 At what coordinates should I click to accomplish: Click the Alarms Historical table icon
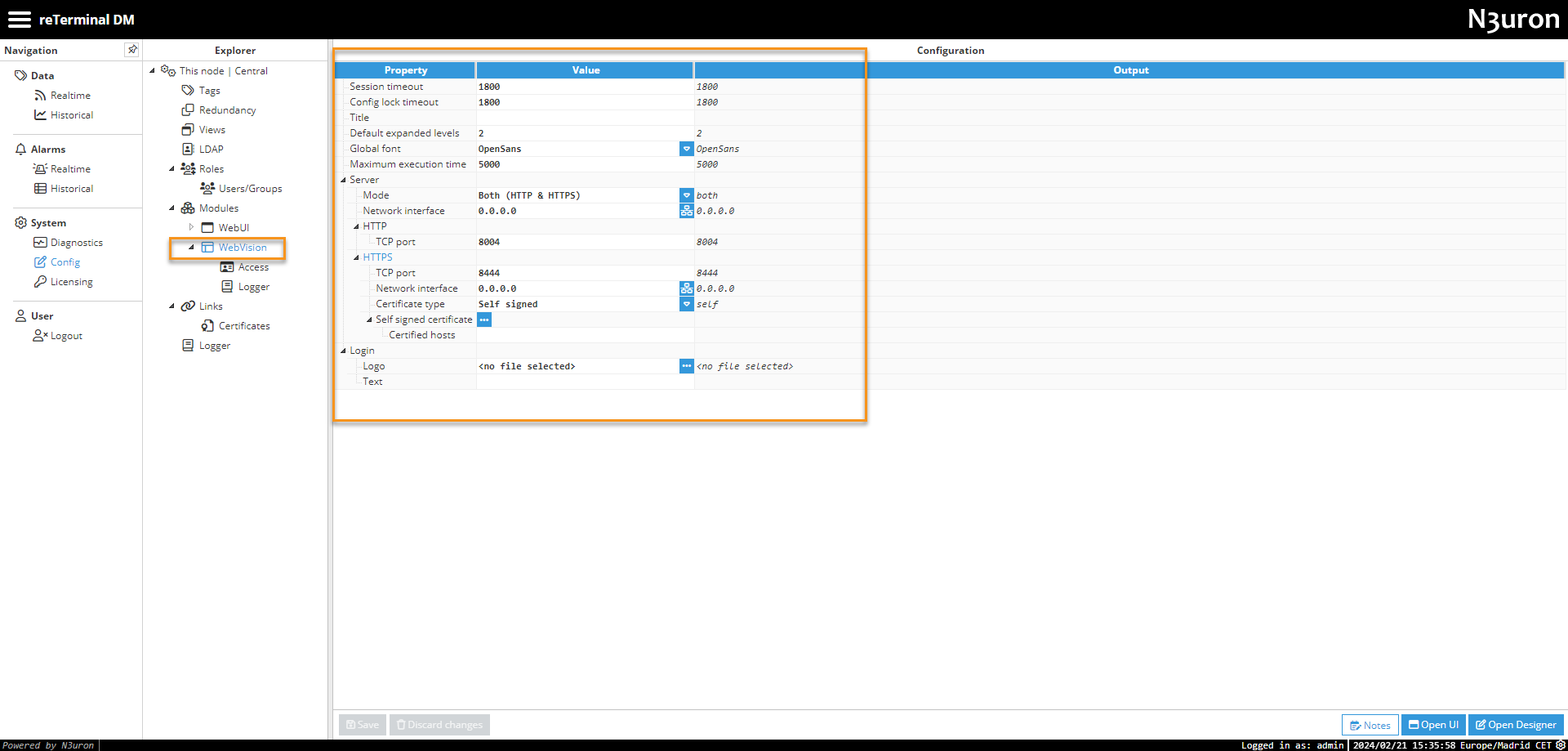pos(40,189)
